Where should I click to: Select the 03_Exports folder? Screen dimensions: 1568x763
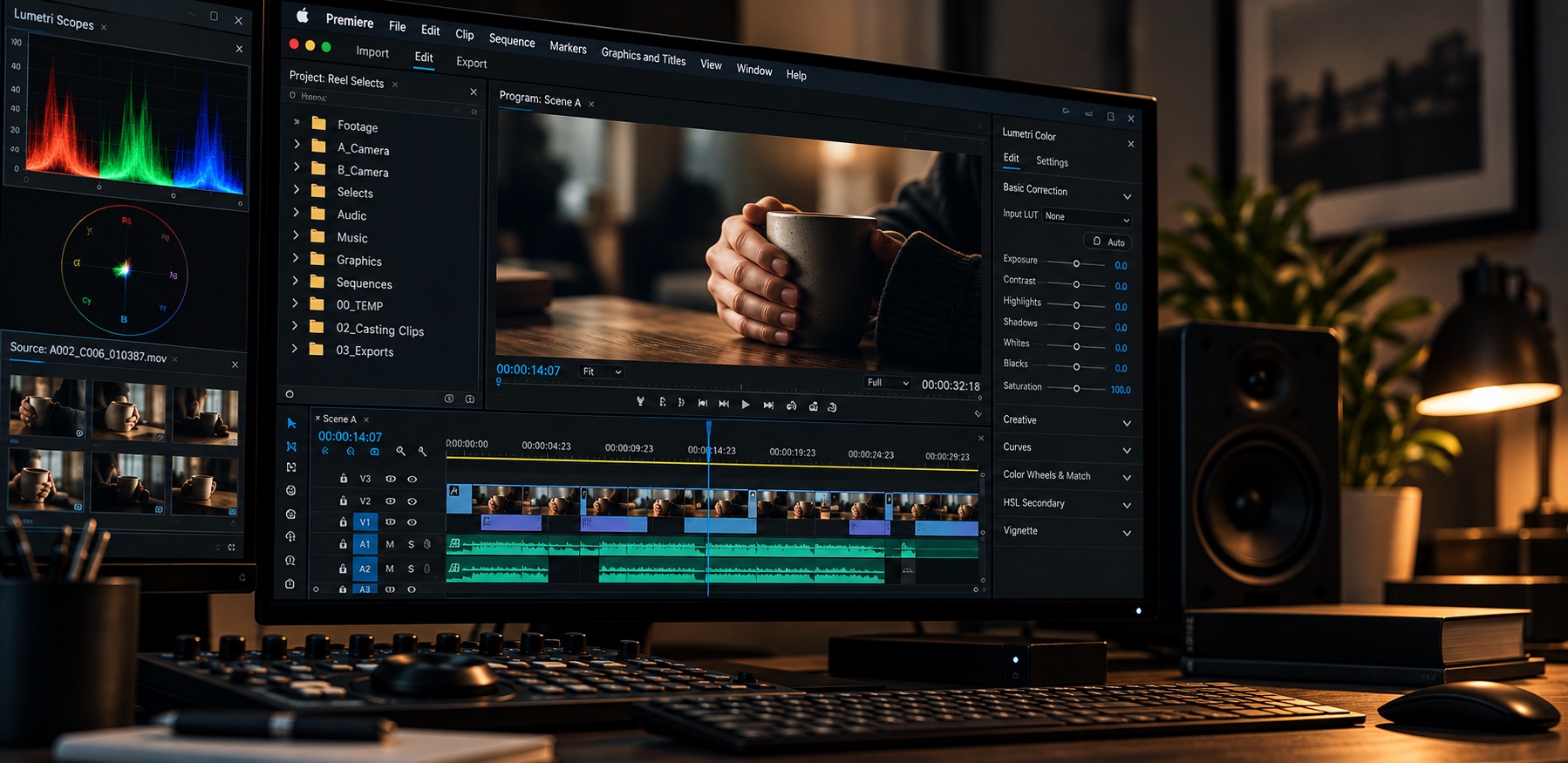pos(365,351)
